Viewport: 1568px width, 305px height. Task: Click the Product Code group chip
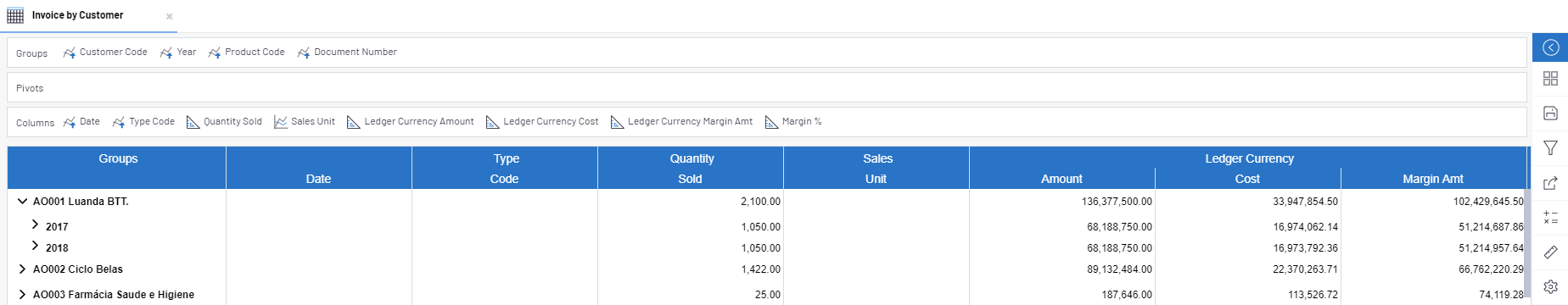coord(246,53)
